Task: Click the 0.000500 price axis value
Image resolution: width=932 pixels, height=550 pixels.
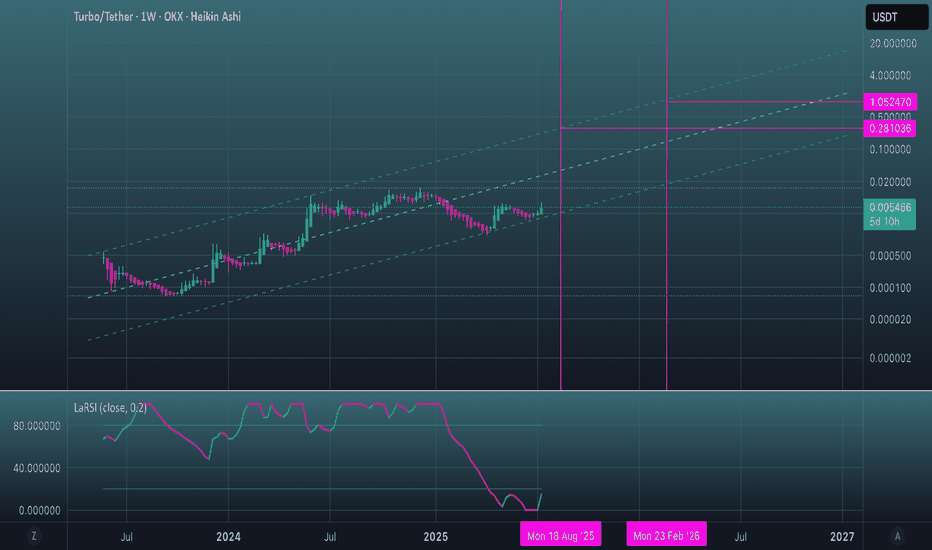Action: click(x=890, y=256)
